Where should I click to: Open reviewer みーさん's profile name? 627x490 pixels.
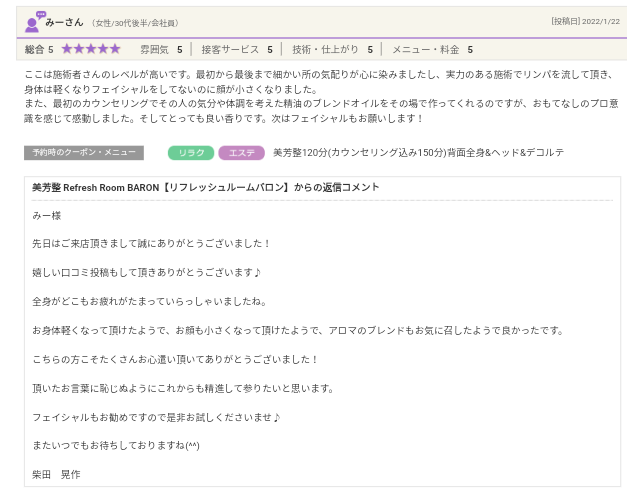64,22
